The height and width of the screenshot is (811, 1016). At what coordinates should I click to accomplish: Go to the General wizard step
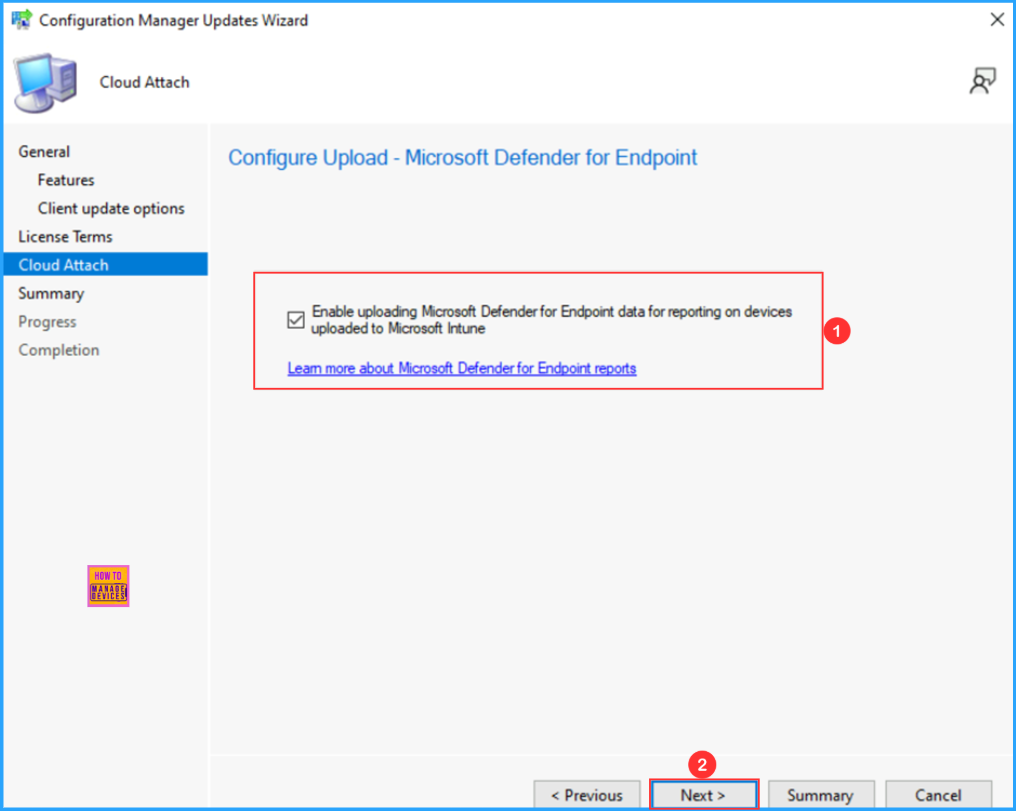tap(44, 152)
